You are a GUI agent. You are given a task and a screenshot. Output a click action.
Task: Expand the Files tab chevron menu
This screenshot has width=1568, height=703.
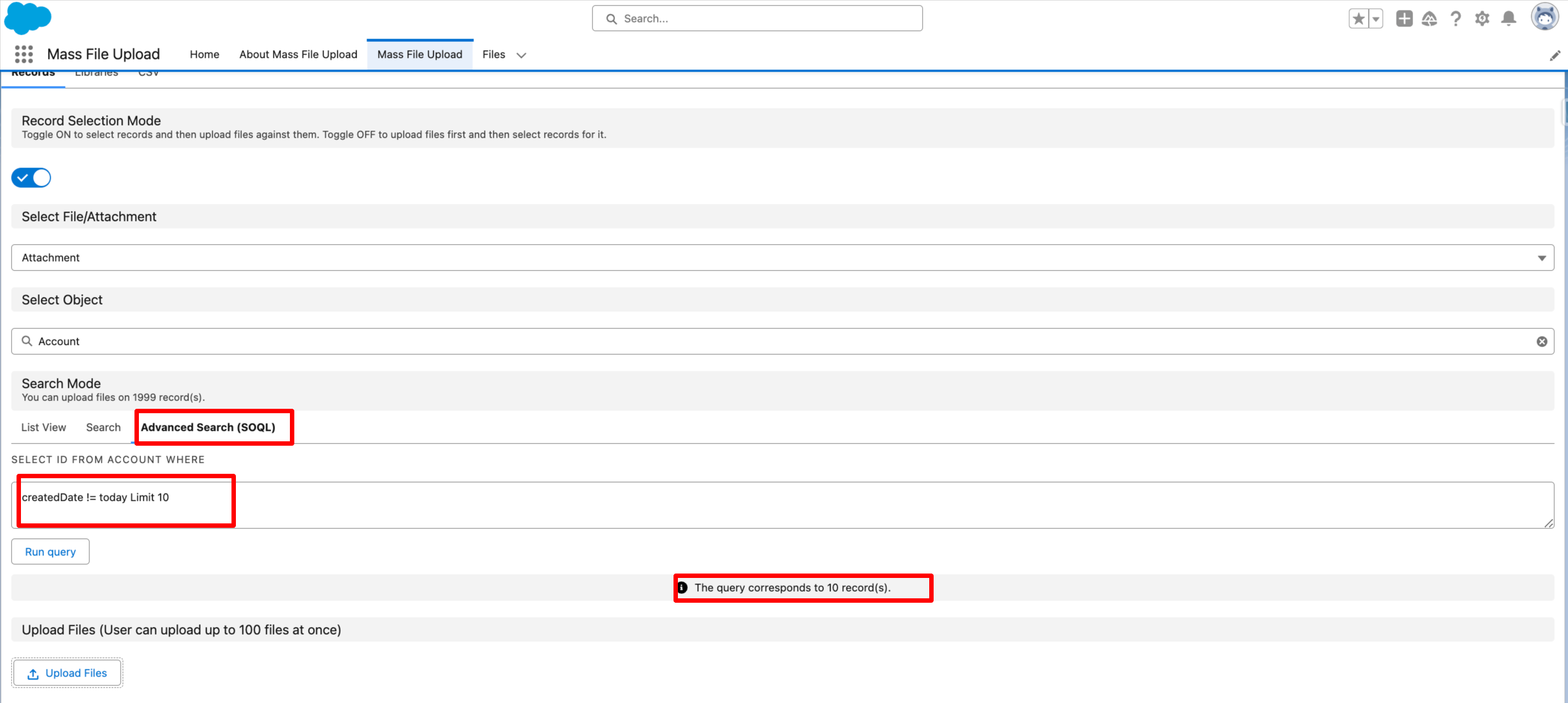coord(521,55)
